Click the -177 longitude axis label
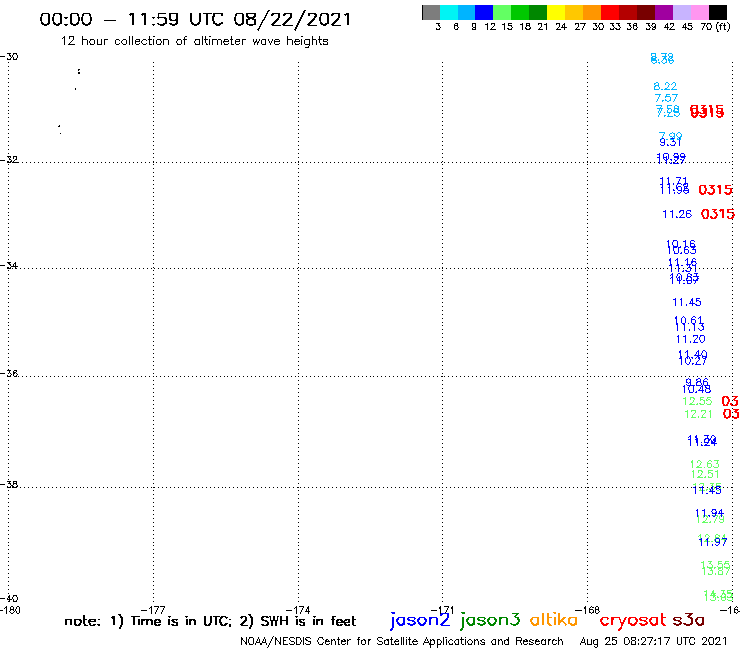This screenshot has height=650, width=740. click(x=153, y=610)
